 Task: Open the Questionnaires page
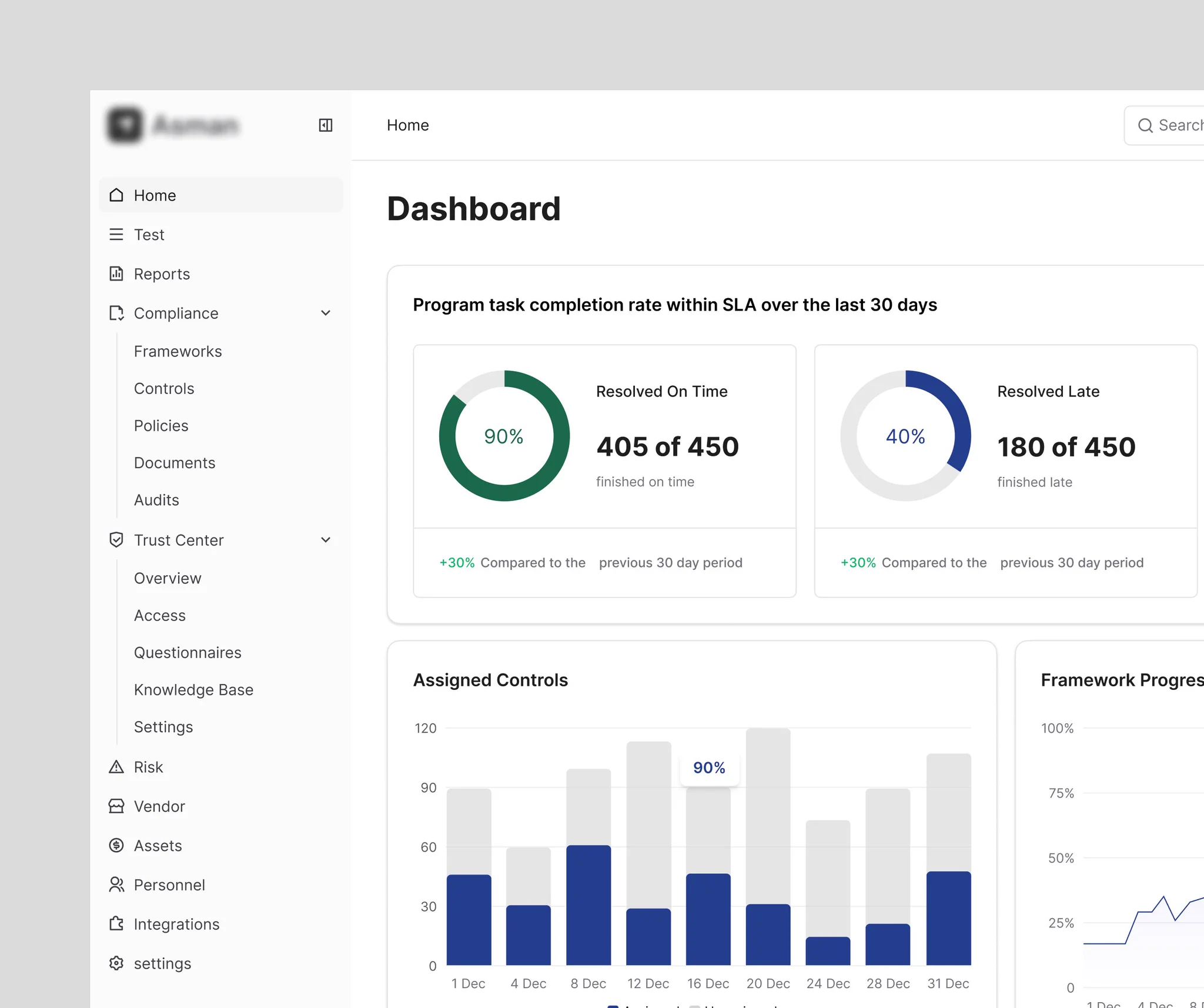point(188,652)
